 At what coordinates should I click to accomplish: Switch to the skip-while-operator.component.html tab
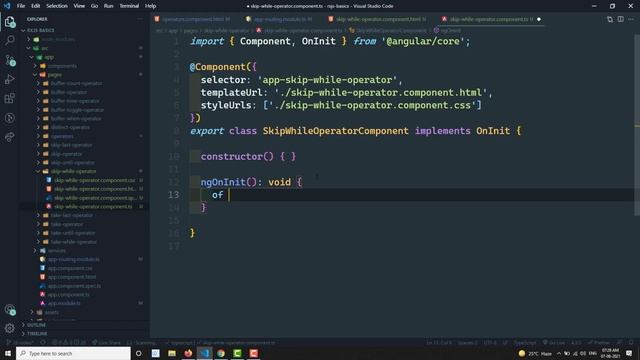[x=378, y=19]
